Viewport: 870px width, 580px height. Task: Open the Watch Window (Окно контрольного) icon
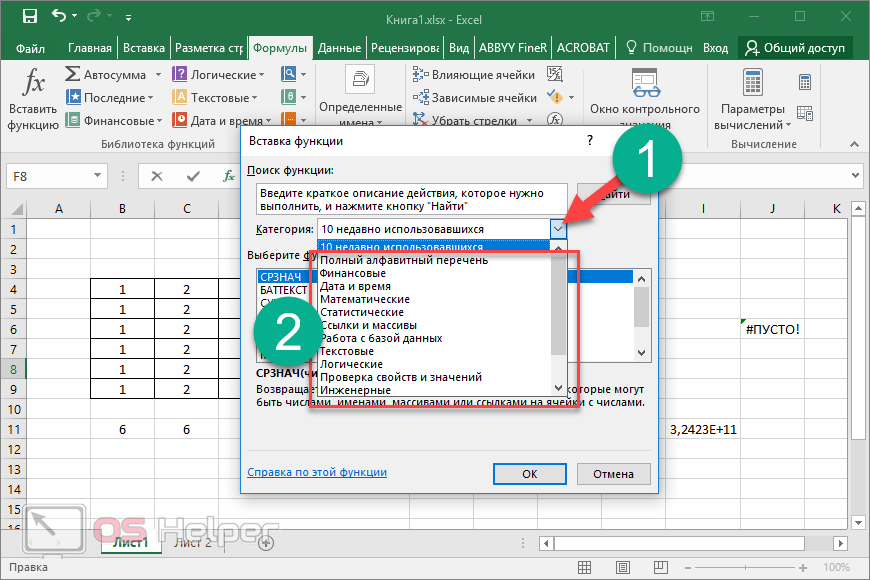644,84
